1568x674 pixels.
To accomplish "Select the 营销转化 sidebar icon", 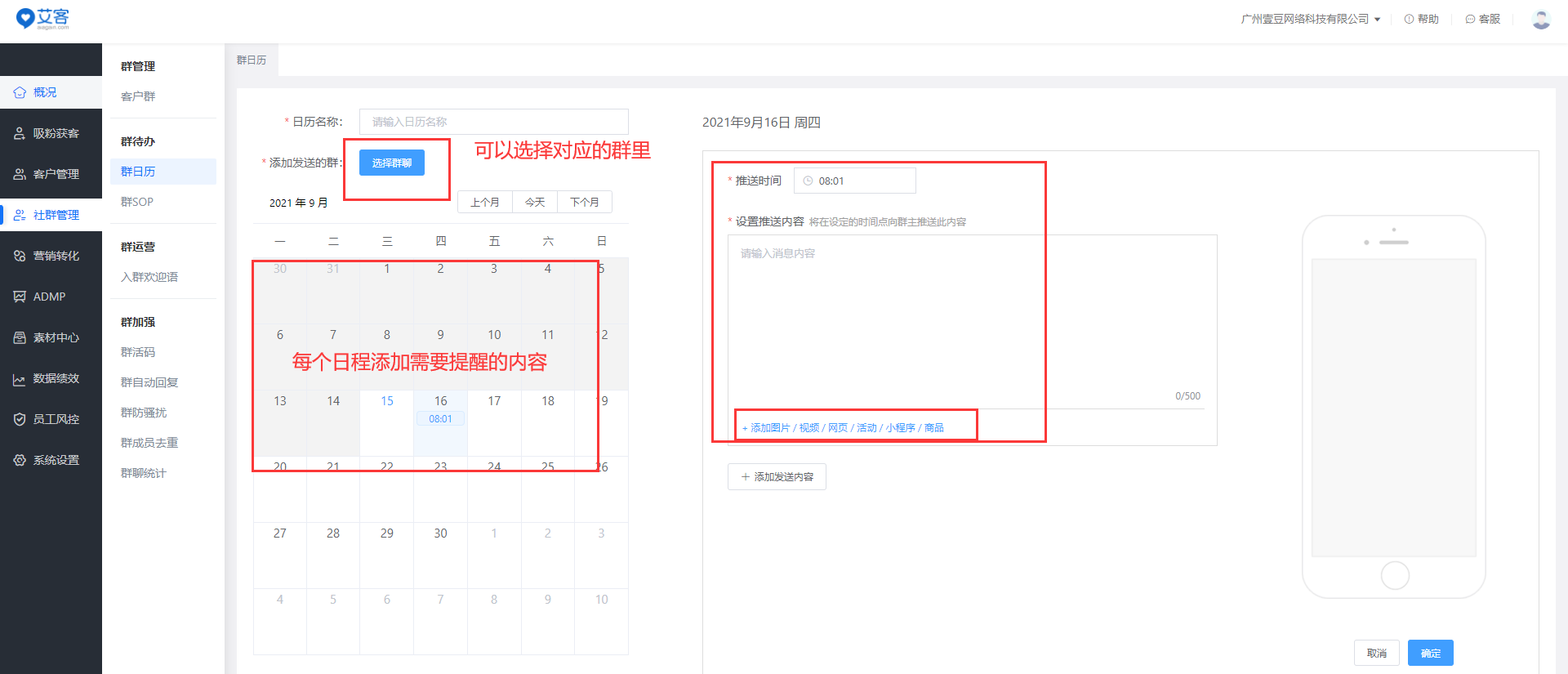I will pos(20,256).
